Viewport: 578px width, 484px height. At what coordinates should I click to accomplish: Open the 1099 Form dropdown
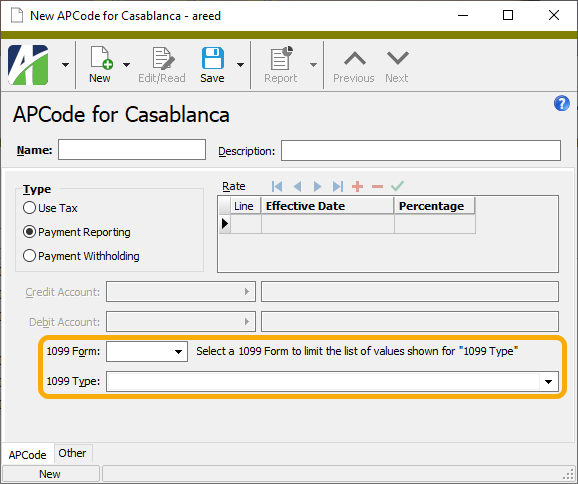pos(178,352)
